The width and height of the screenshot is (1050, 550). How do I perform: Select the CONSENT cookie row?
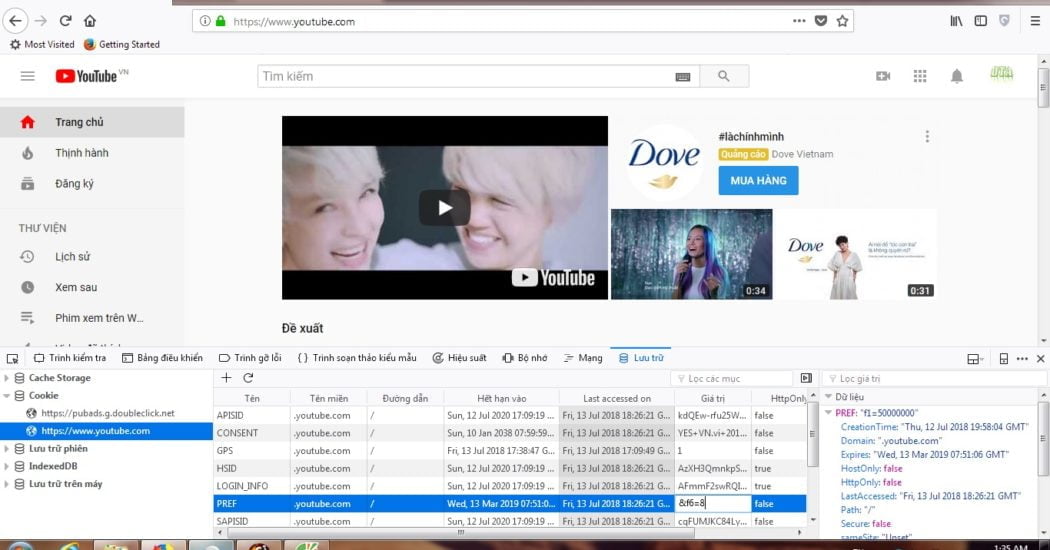coord(510,433)
